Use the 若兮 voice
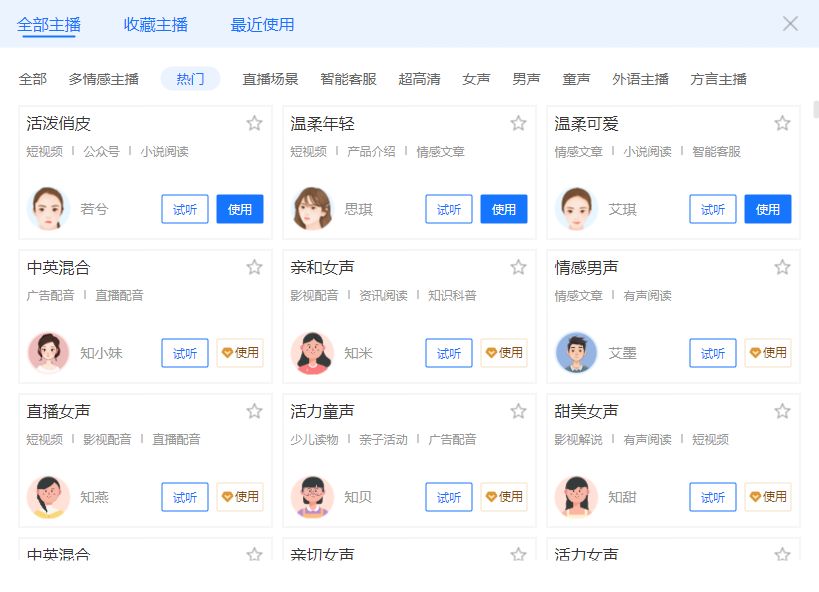Image resolution: width=819 pixels, height=592 pixels. click(240, 209)
